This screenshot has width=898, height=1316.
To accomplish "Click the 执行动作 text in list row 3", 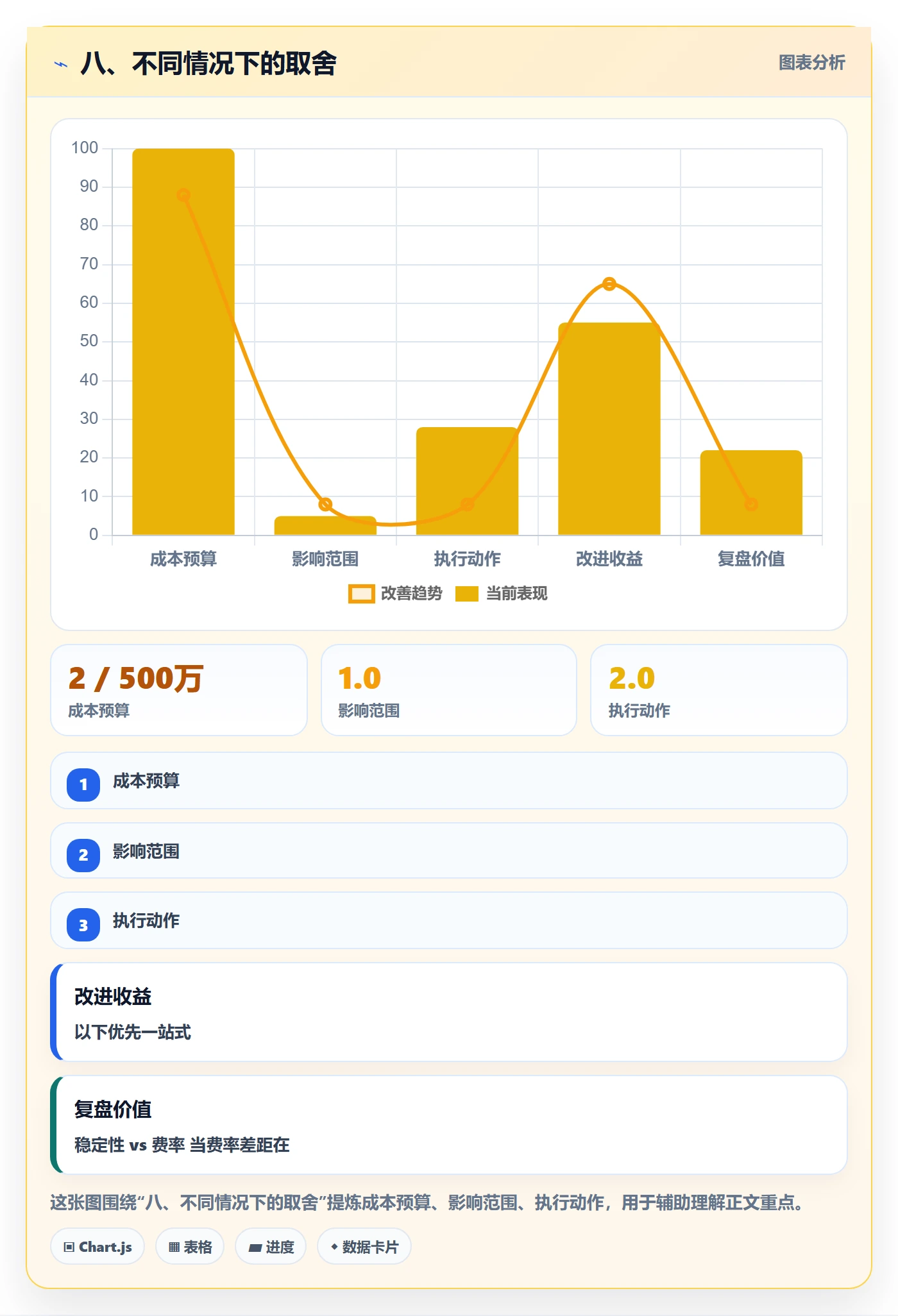I will point(146,921).
